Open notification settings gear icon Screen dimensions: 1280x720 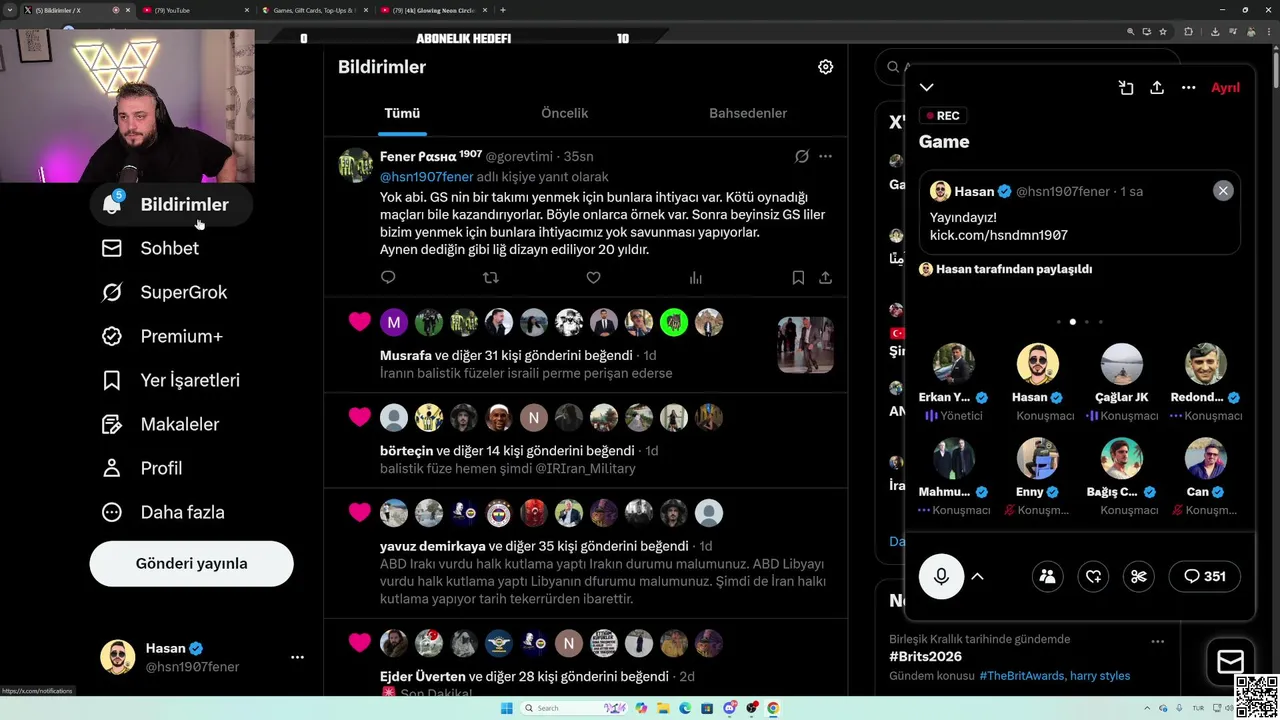825,67
